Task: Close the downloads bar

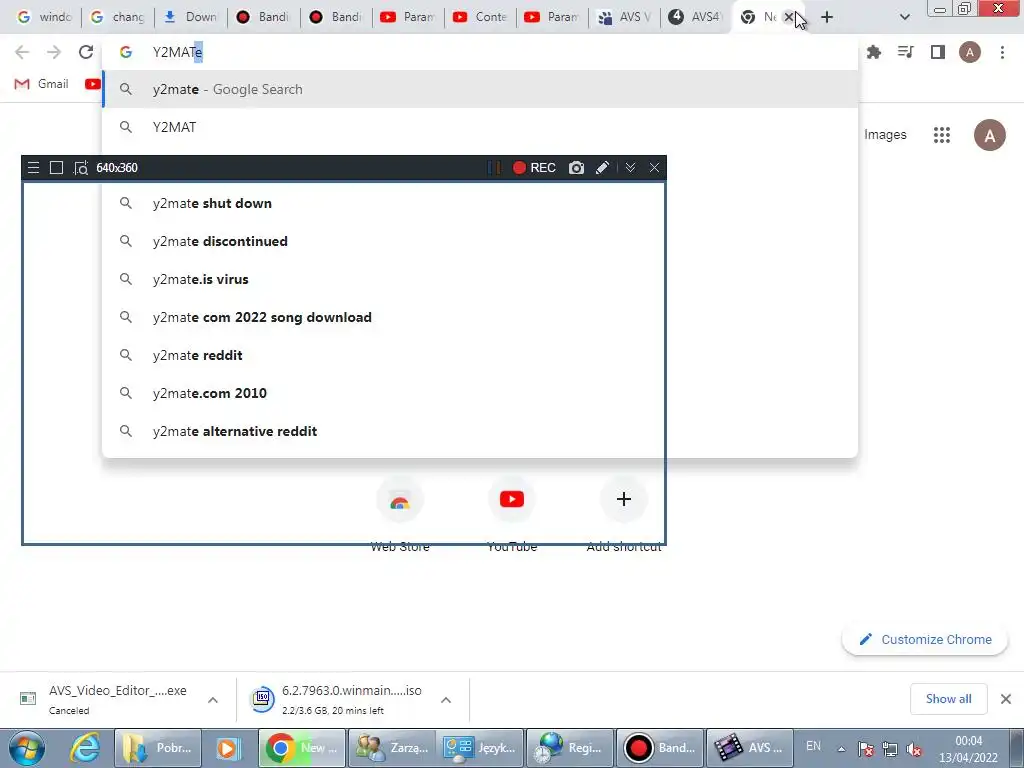Action: (1006, 699)
